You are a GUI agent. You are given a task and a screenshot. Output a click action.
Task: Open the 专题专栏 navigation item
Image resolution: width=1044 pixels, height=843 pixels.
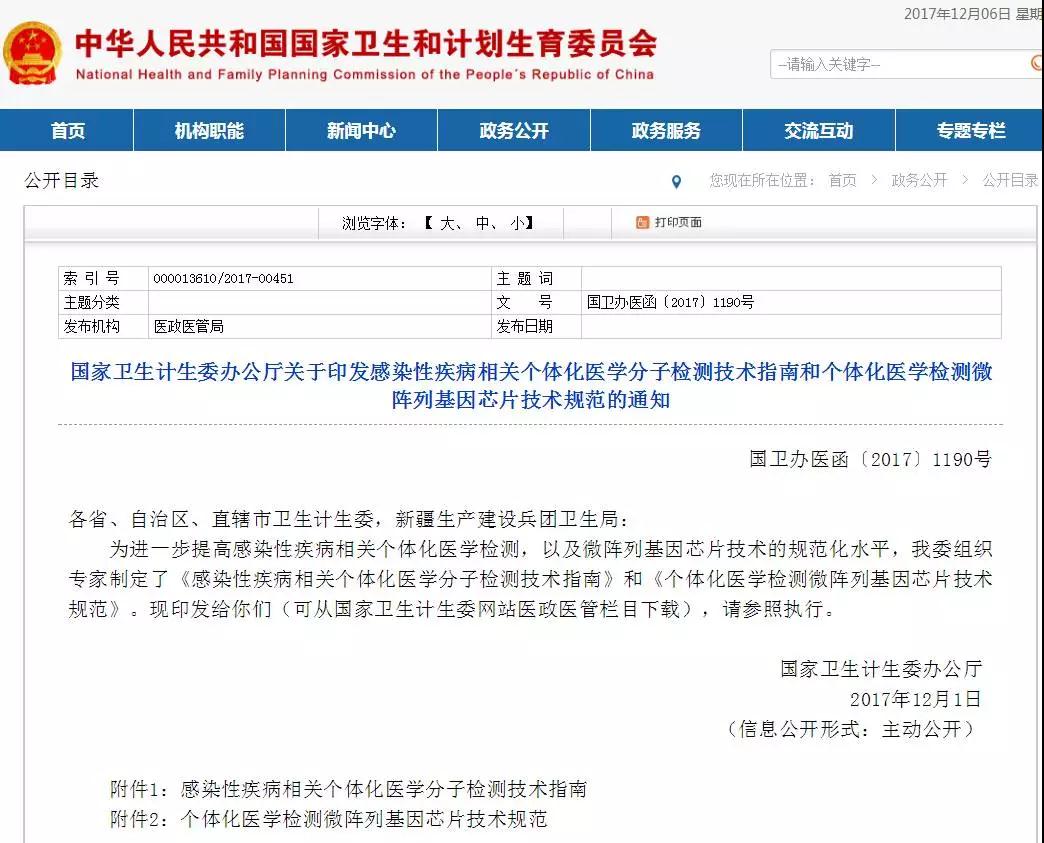(x=970, y=131)
